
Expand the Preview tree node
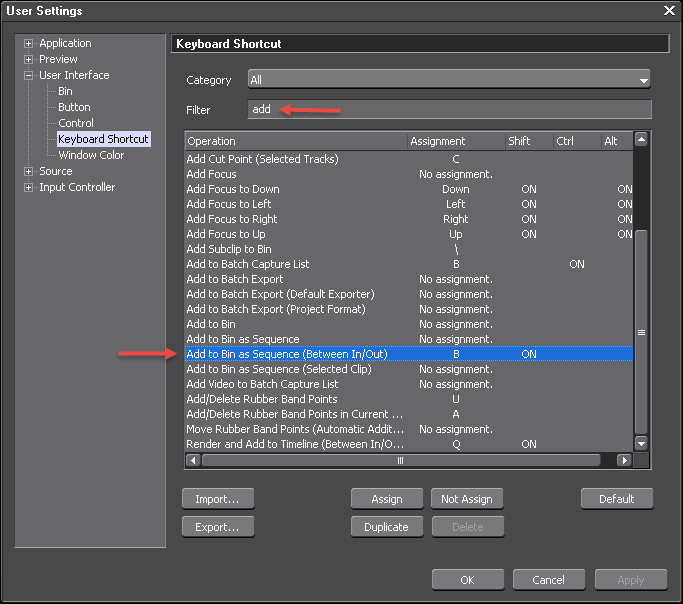(x=29, y=60)
